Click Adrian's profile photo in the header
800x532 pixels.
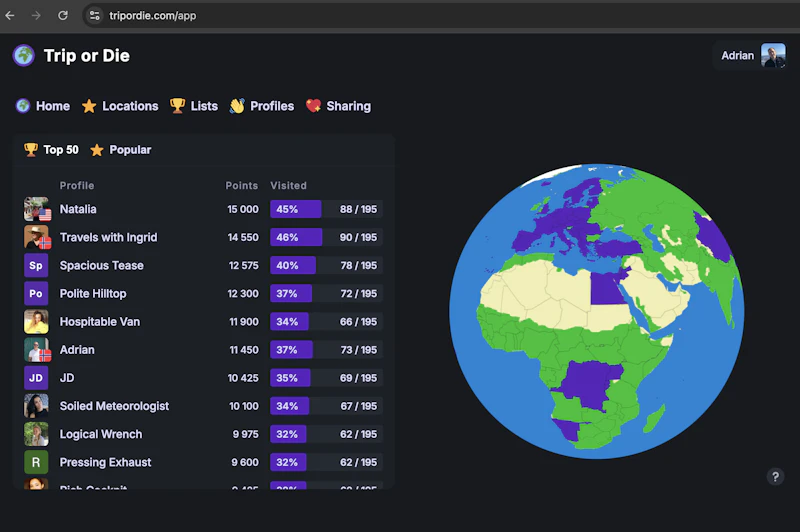click(x=773, y=56)
